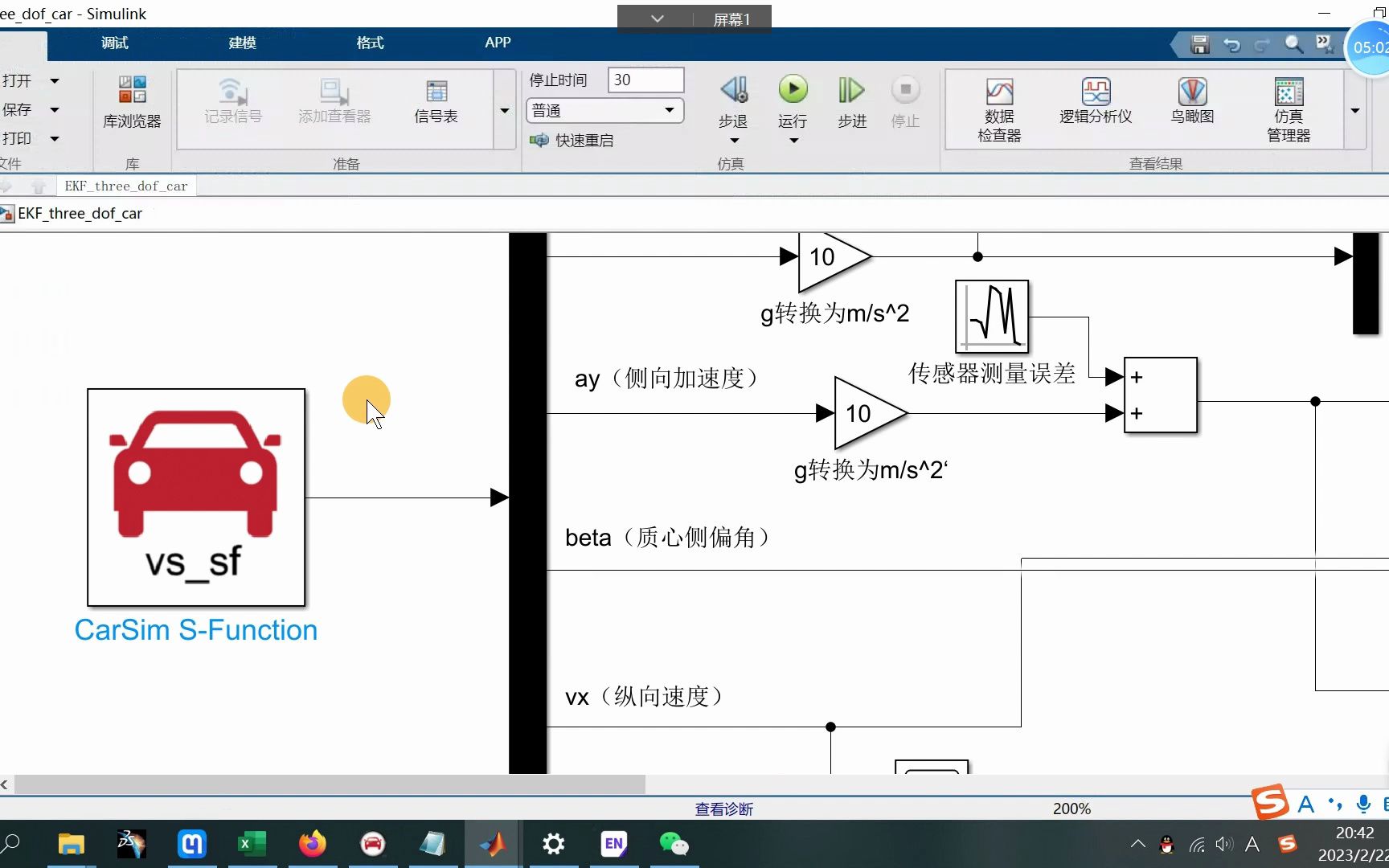Image resolution: width=1389 pixels, height=868 pixels.
Task: Click the Stop Time (停止时间) field
Action: click(645, 80)
